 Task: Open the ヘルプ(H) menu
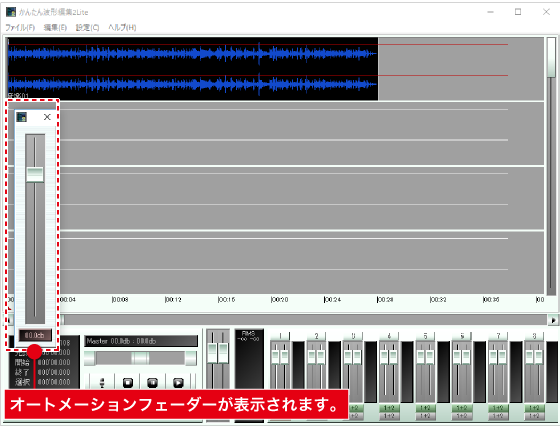point(122,28)
